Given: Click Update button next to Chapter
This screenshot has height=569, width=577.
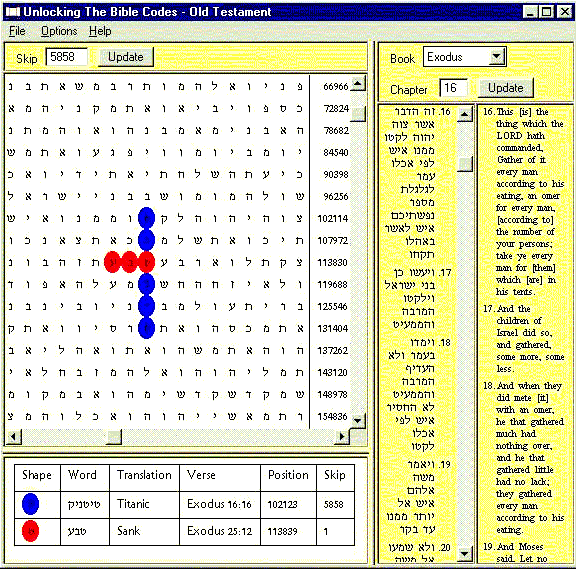Looking at the screenshot, I should tap(506, 88).
